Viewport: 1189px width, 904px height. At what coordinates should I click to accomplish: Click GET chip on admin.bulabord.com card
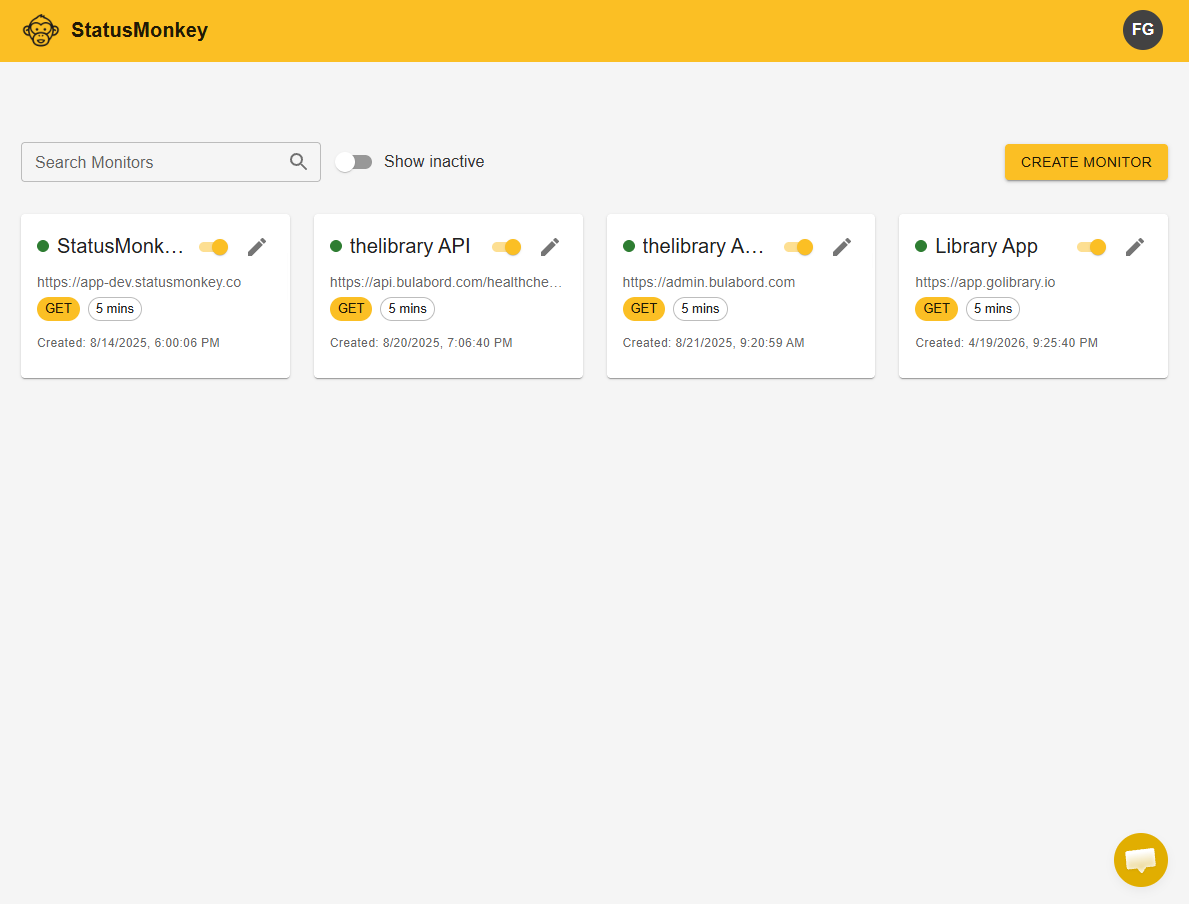point(644,309)
